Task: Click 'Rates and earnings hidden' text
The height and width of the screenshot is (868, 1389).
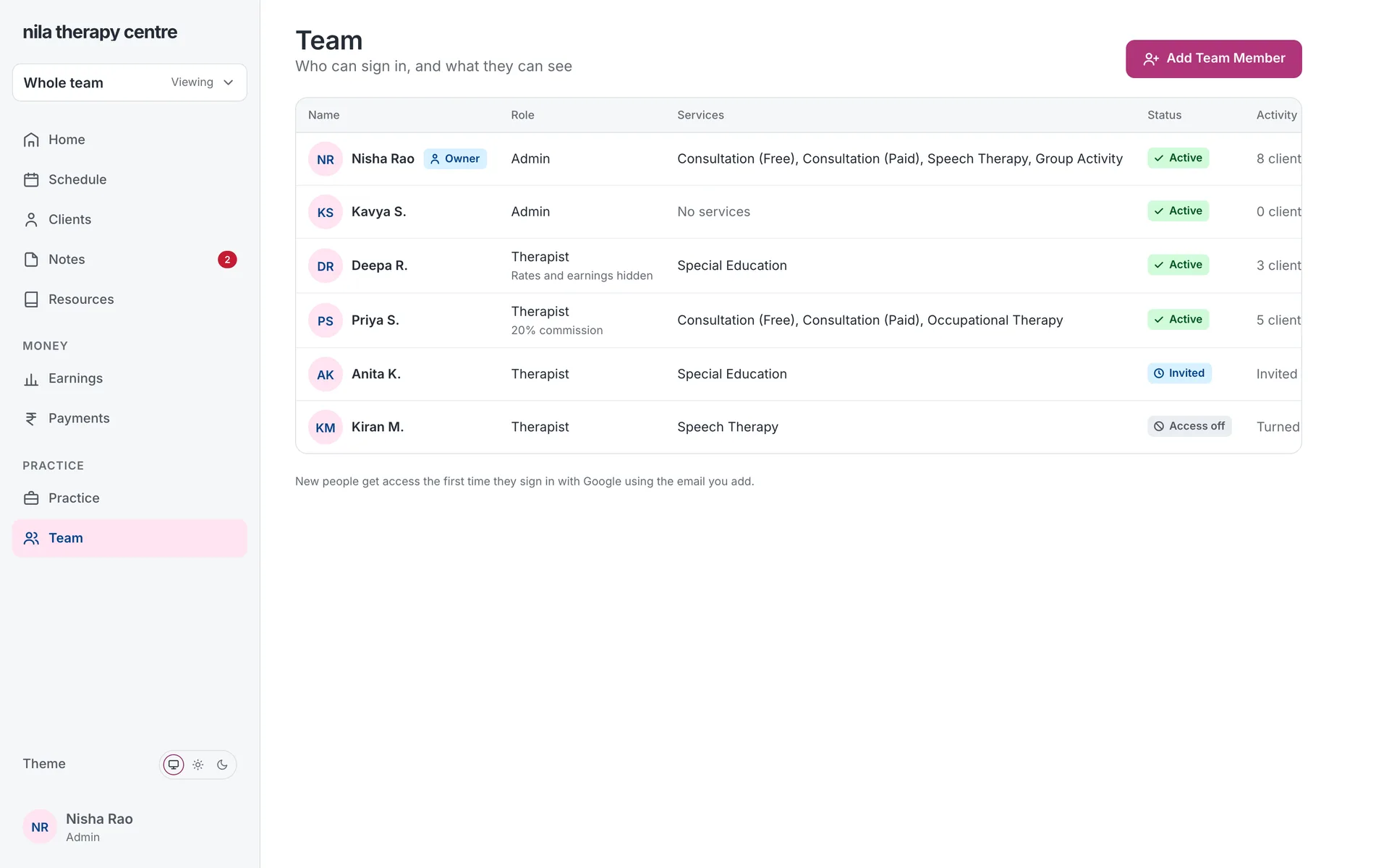Action: pyautogui.click(x=582, y=276)
